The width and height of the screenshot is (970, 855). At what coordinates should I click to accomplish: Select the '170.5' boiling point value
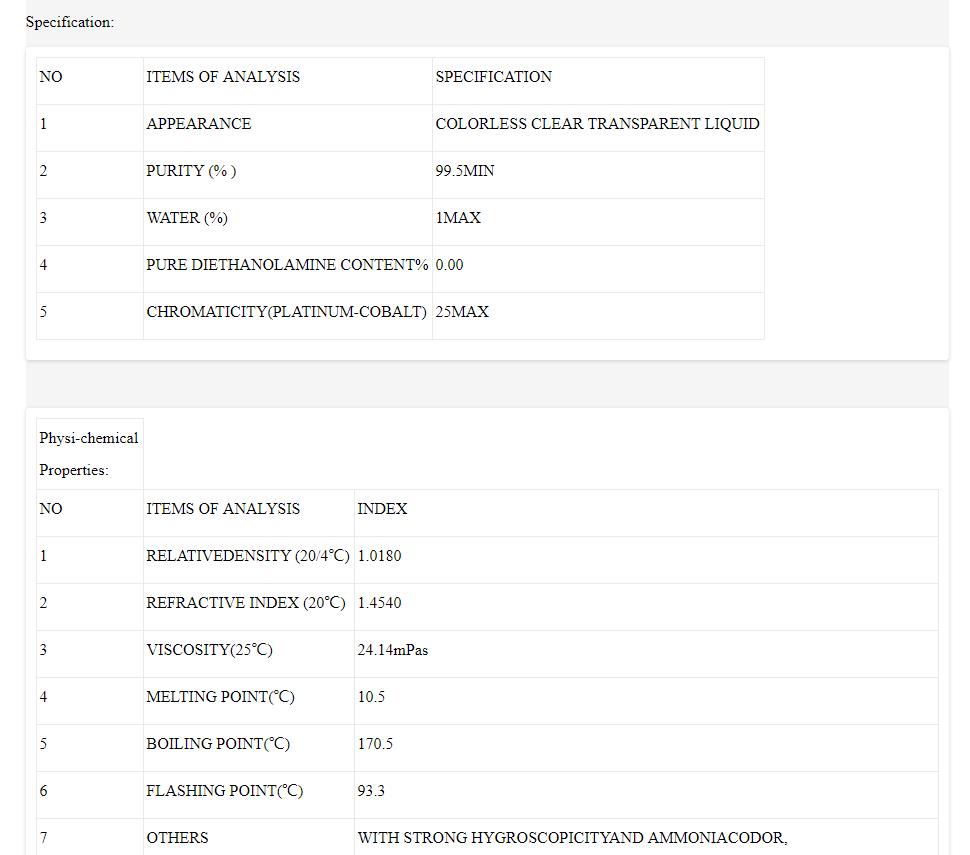(375, 744)
